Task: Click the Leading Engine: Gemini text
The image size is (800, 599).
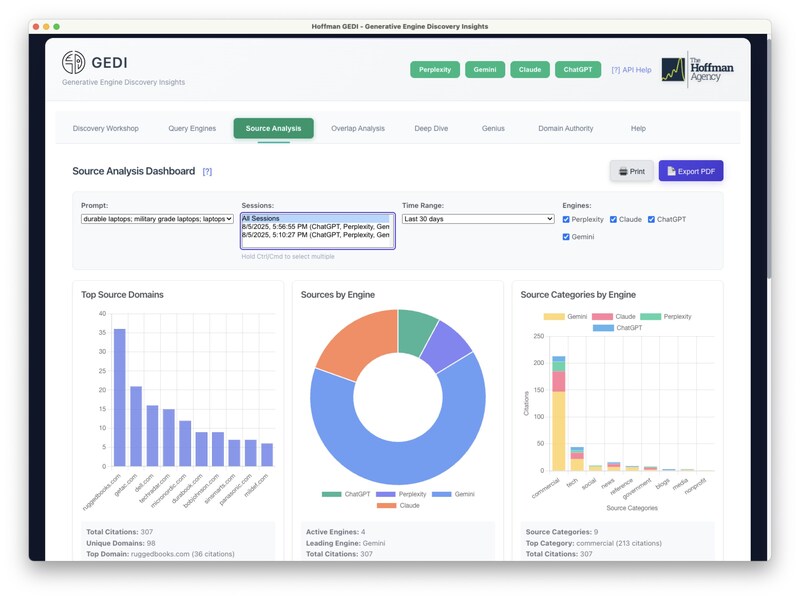Action: [x=345, y=543]
